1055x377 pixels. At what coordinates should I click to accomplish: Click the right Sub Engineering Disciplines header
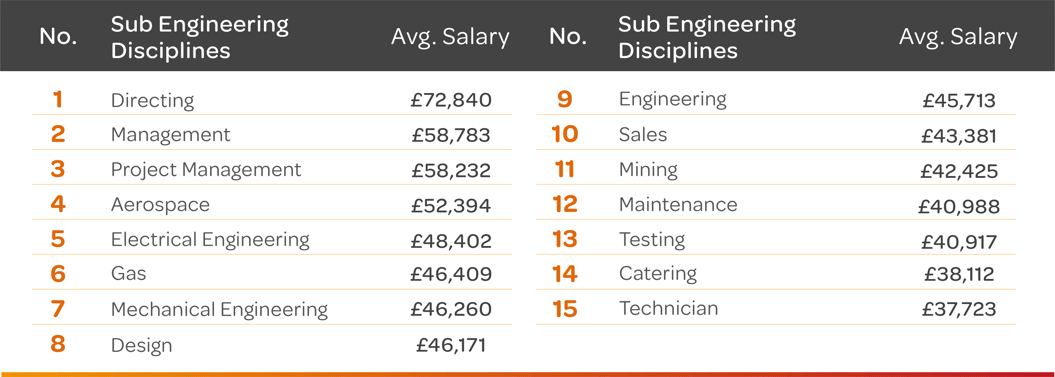pos(707,37)
